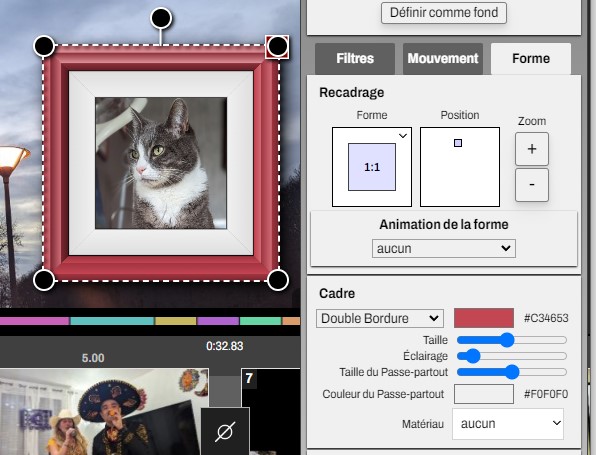The image size is (596, 455).
Task: Switch to the Filtres tab
Action: (355, 59)
